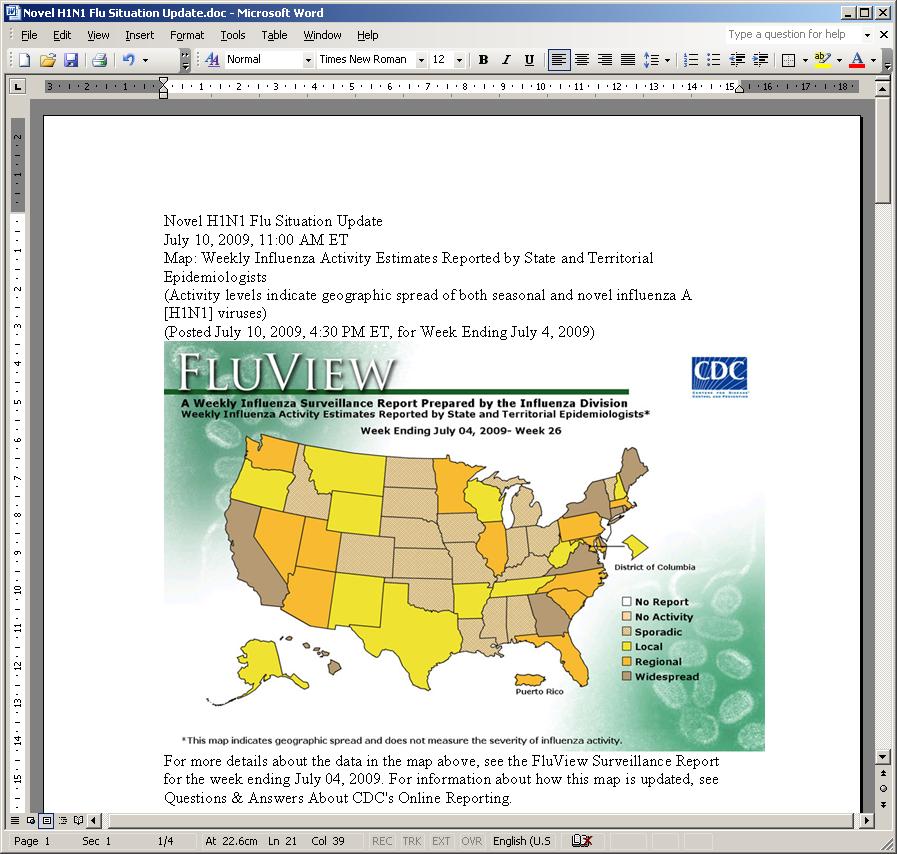Toggle OVR overtype mode in status bar
Screen dimensions: 897x854
[471, 841]
